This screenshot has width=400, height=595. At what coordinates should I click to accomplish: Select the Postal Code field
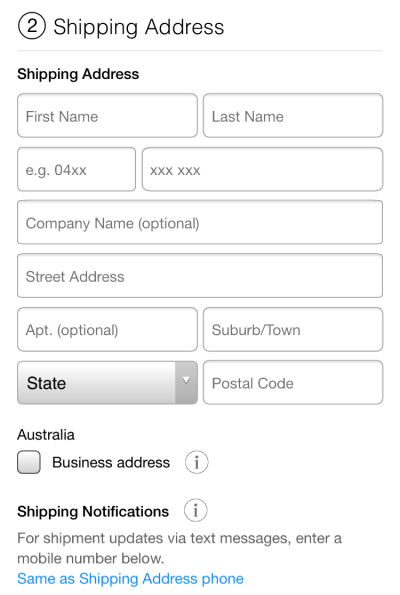[293, 382]
